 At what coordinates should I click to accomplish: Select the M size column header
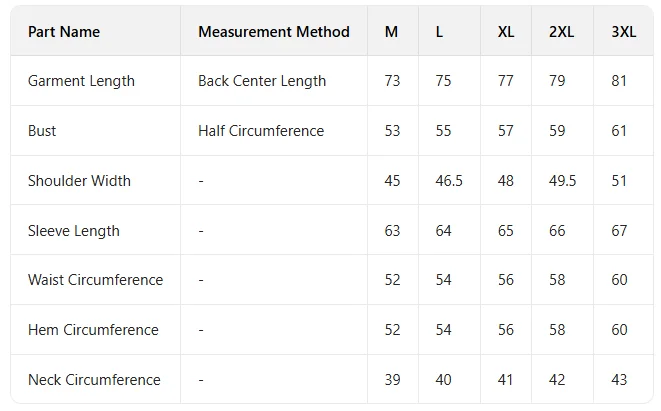391,32
